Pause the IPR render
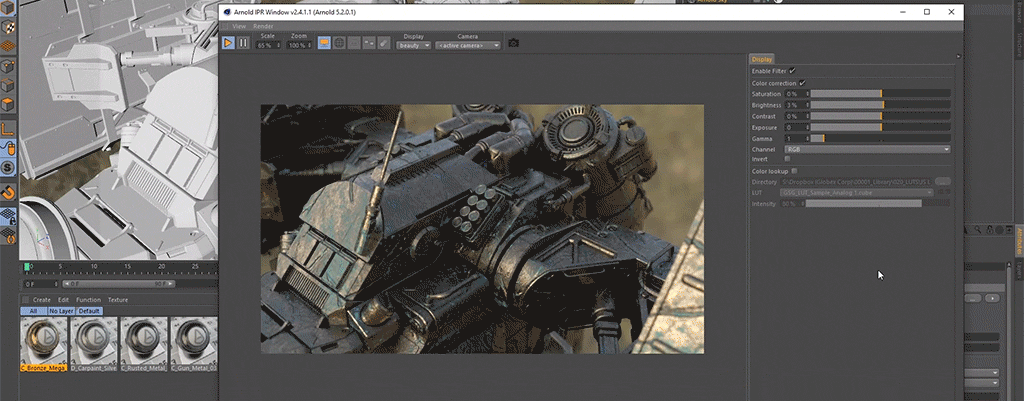This screenshot has width=1024, height=401. 243,43
